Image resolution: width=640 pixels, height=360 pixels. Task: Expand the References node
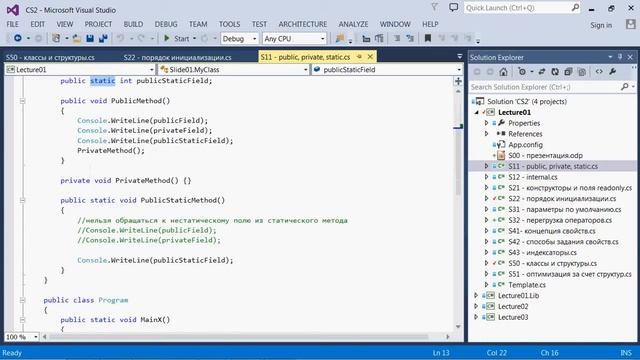[487, 134]
